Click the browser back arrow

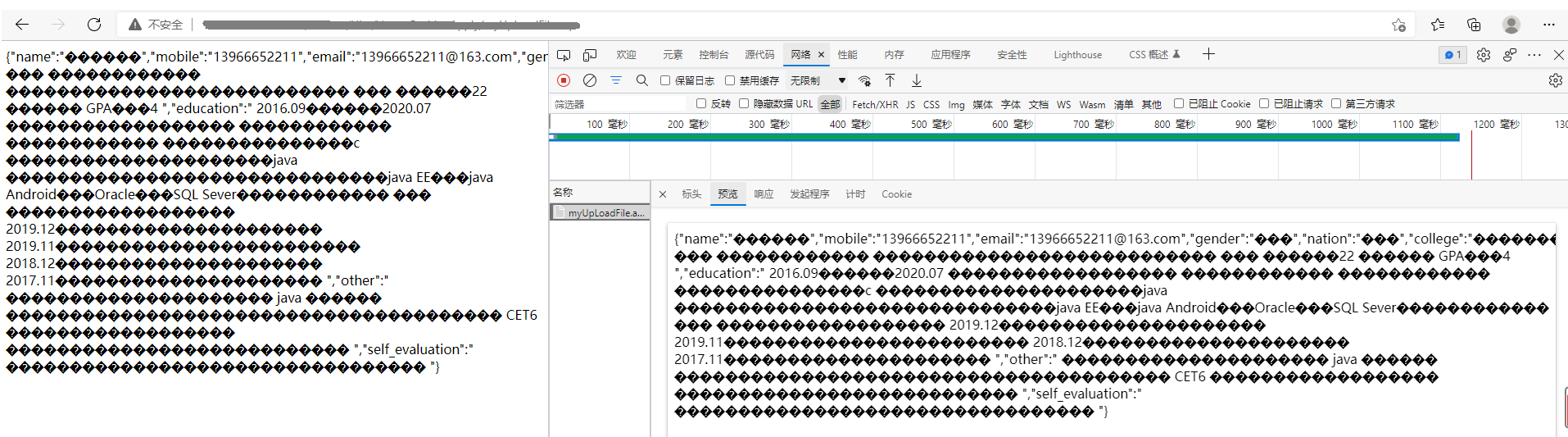tap(22, 25)
